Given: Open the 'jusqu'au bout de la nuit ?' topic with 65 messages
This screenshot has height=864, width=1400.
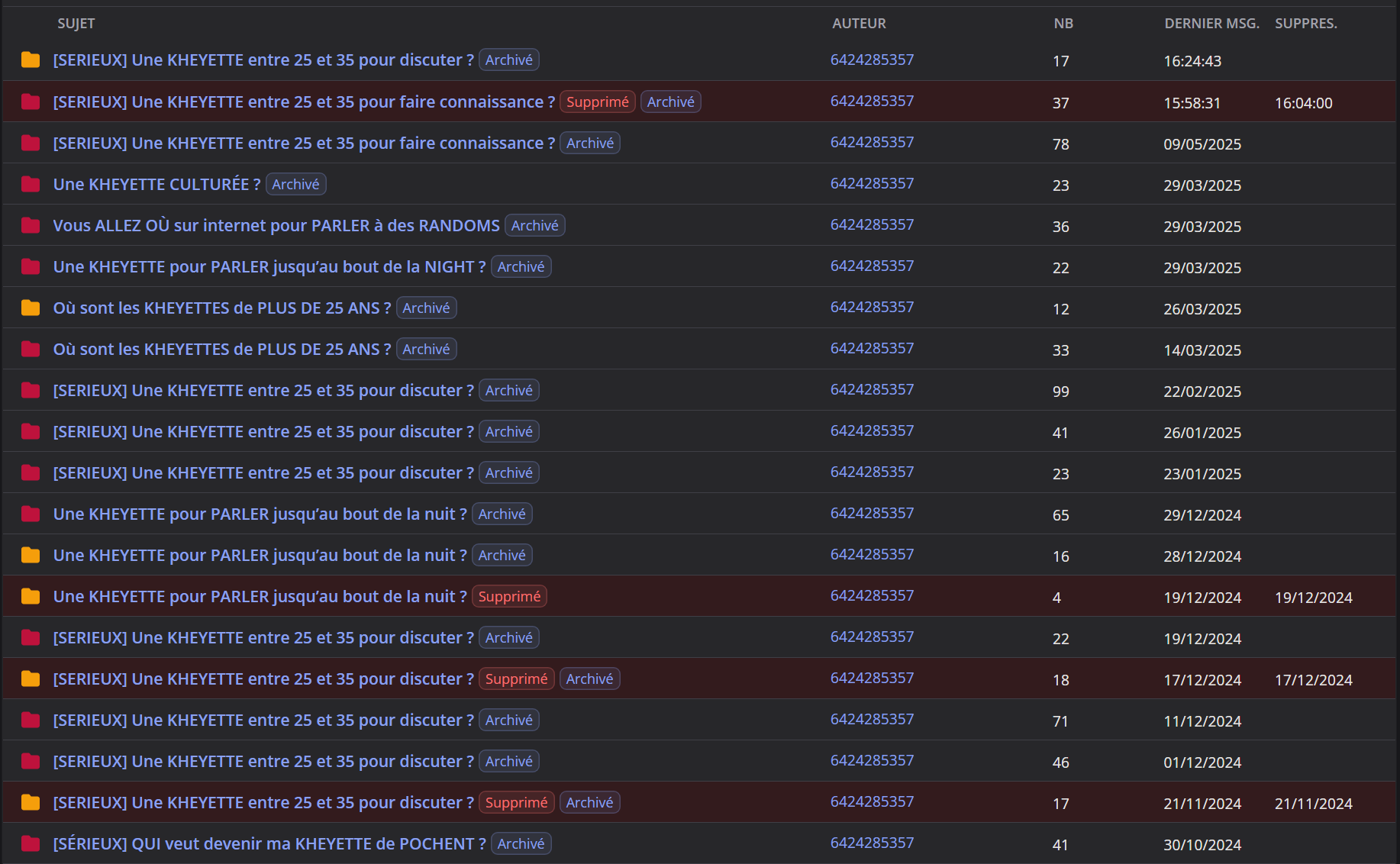Looking at the screenshot, I should [260, 514].
